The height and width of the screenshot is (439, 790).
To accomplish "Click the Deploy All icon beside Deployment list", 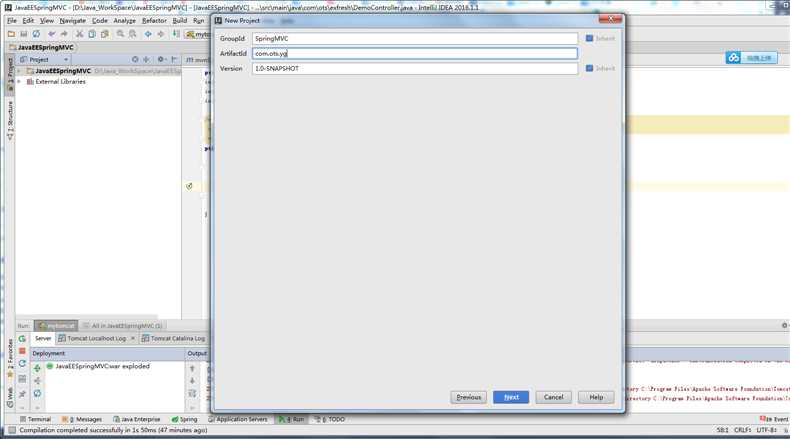I will coord(37,368).
